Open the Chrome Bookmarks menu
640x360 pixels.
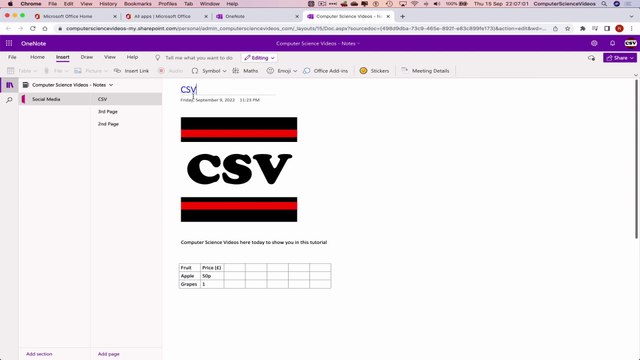tap(138, 4)
